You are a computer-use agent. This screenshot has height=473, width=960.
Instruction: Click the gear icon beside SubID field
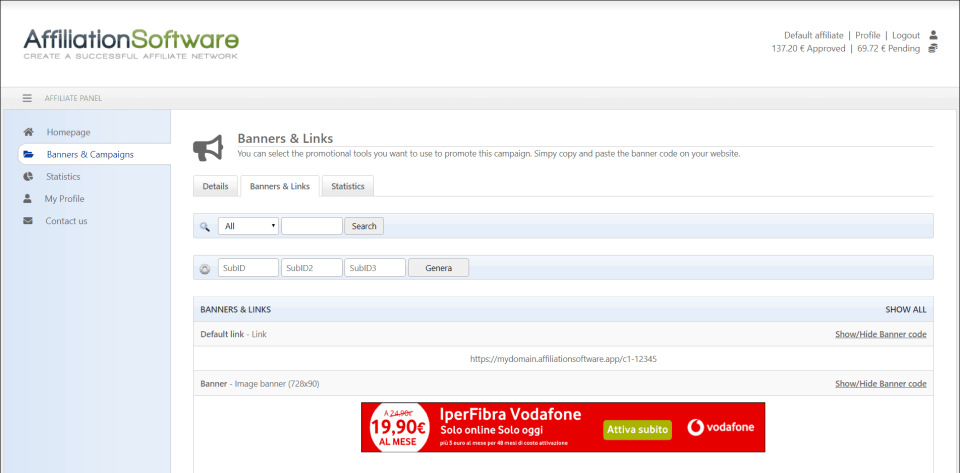[205, 268]
